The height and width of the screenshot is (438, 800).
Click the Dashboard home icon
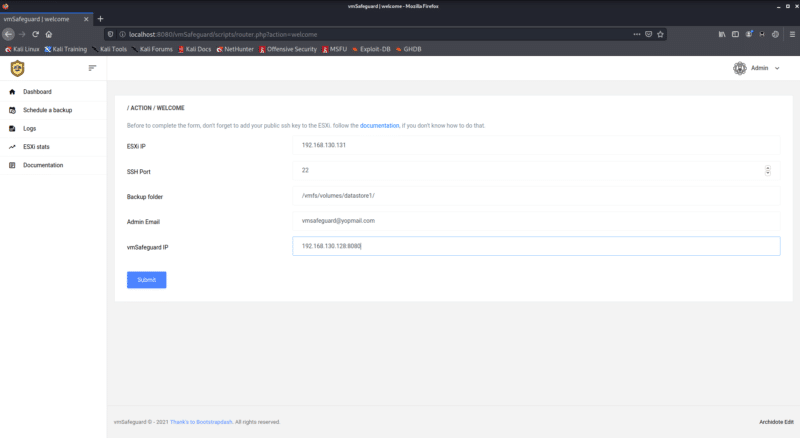pos(12,92)
